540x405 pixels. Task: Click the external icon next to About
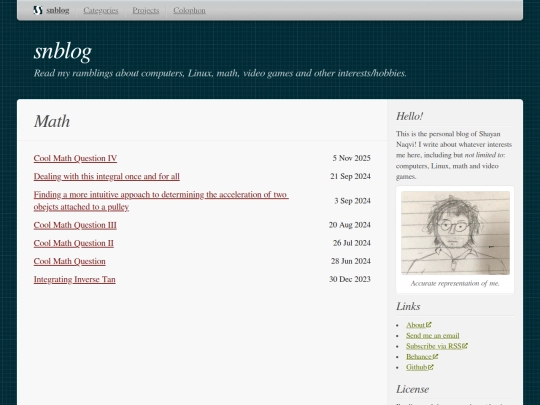428,325
